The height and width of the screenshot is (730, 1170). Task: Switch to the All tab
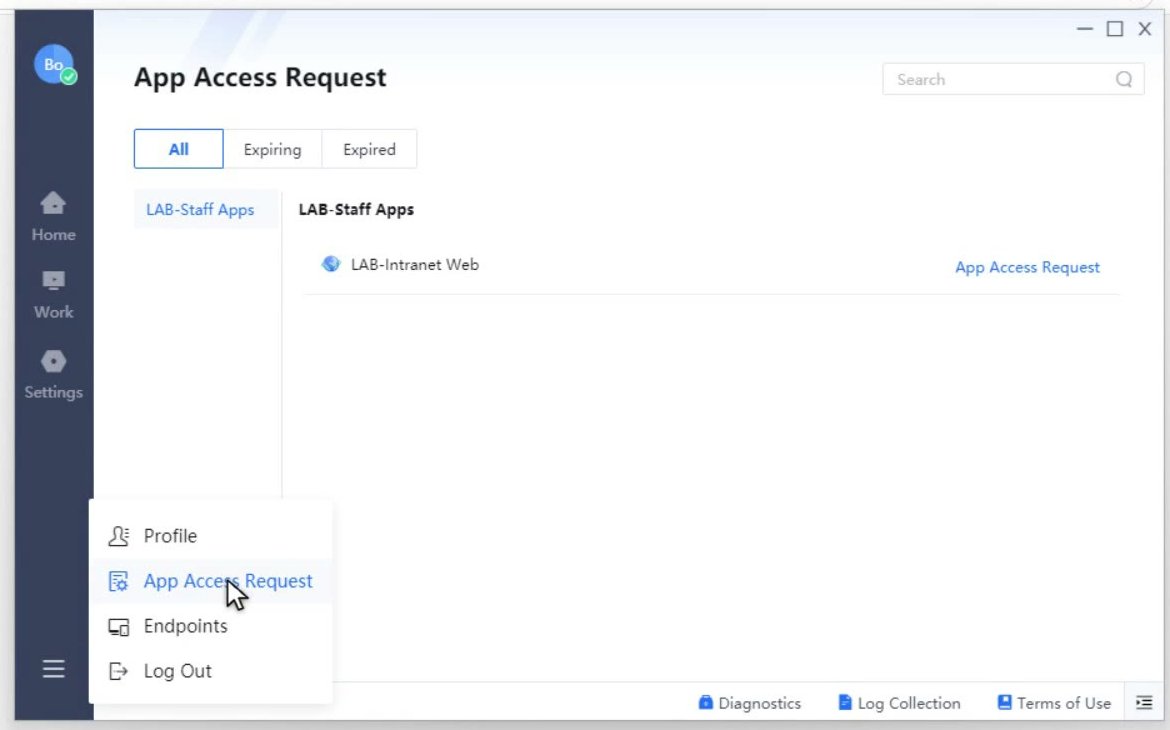click(x=178, y=149)
